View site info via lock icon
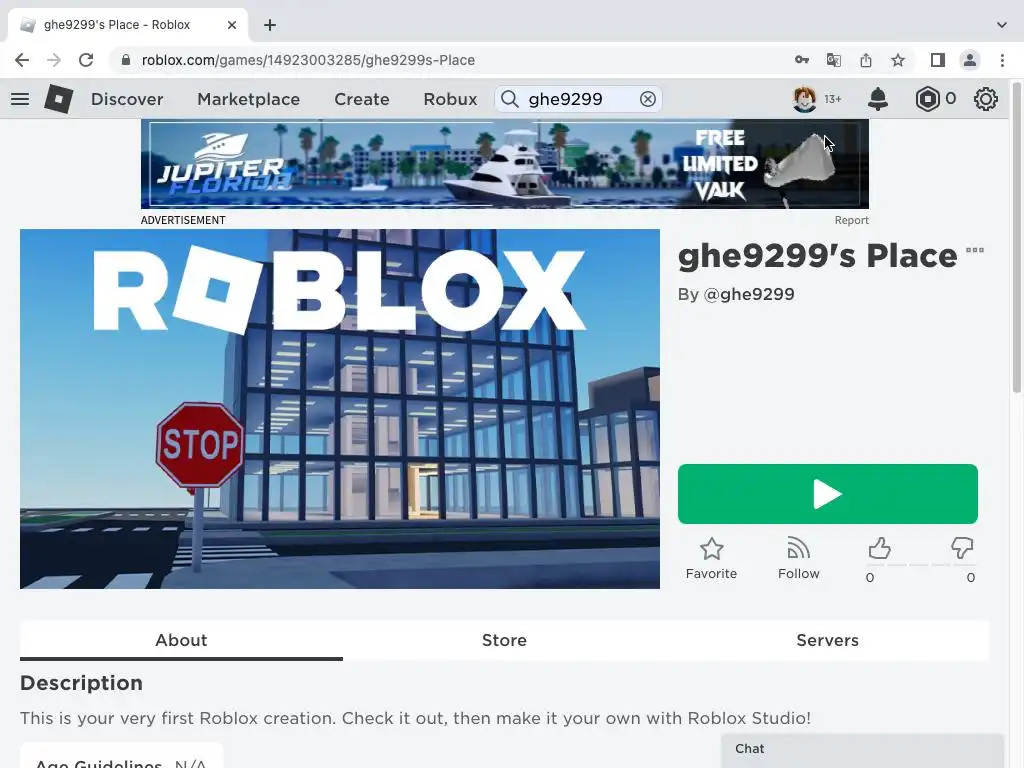Image resolution: width=1024 pixels, height=768 pixels. 125,60
